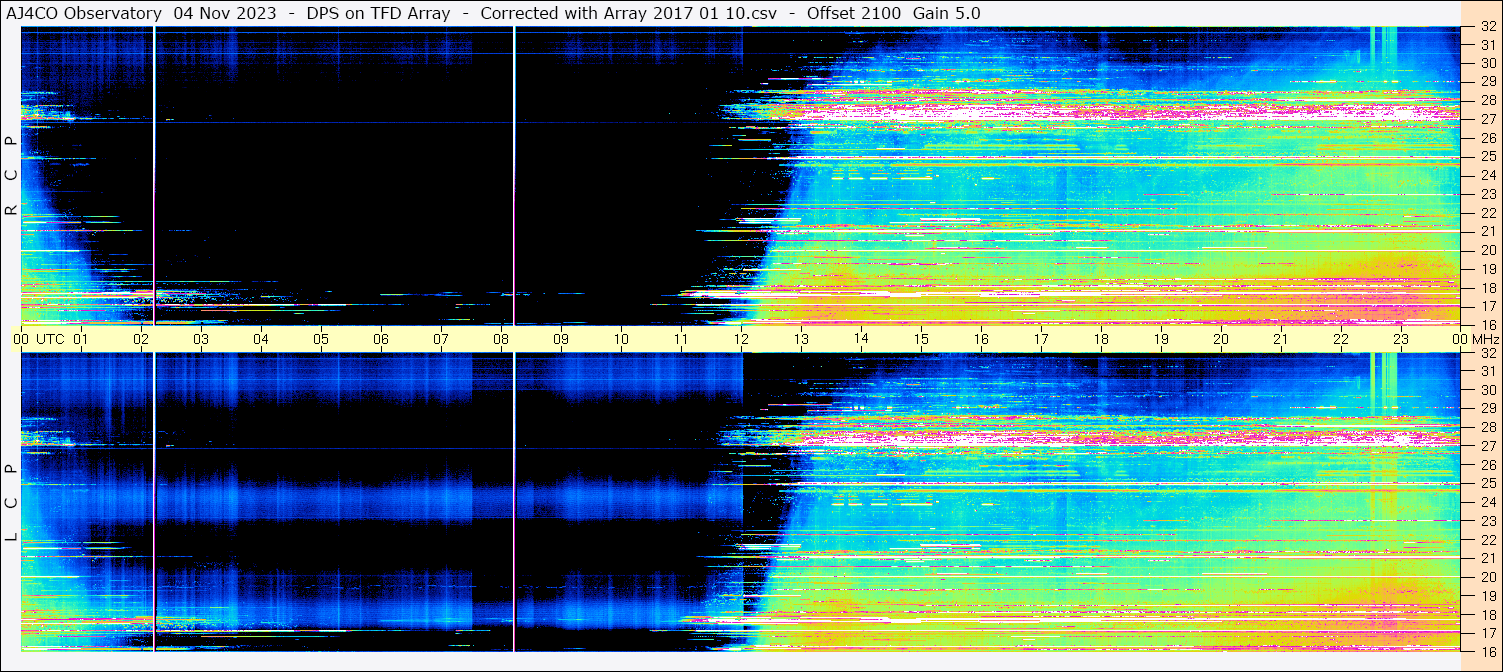Click the 03 hour tick on time axis
Image resolution: width=1503 pixels, height=672 pixels.
coord(201,339)
